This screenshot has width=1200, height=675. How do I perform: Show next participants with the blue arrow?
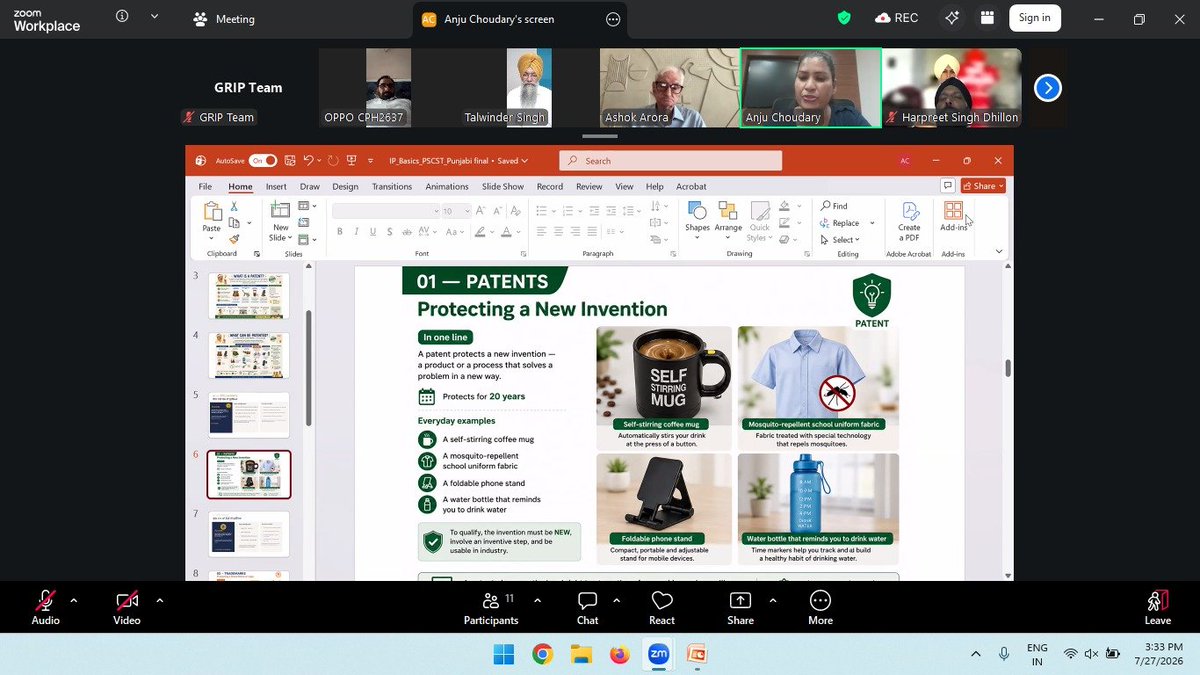(x=1047, y=88)
